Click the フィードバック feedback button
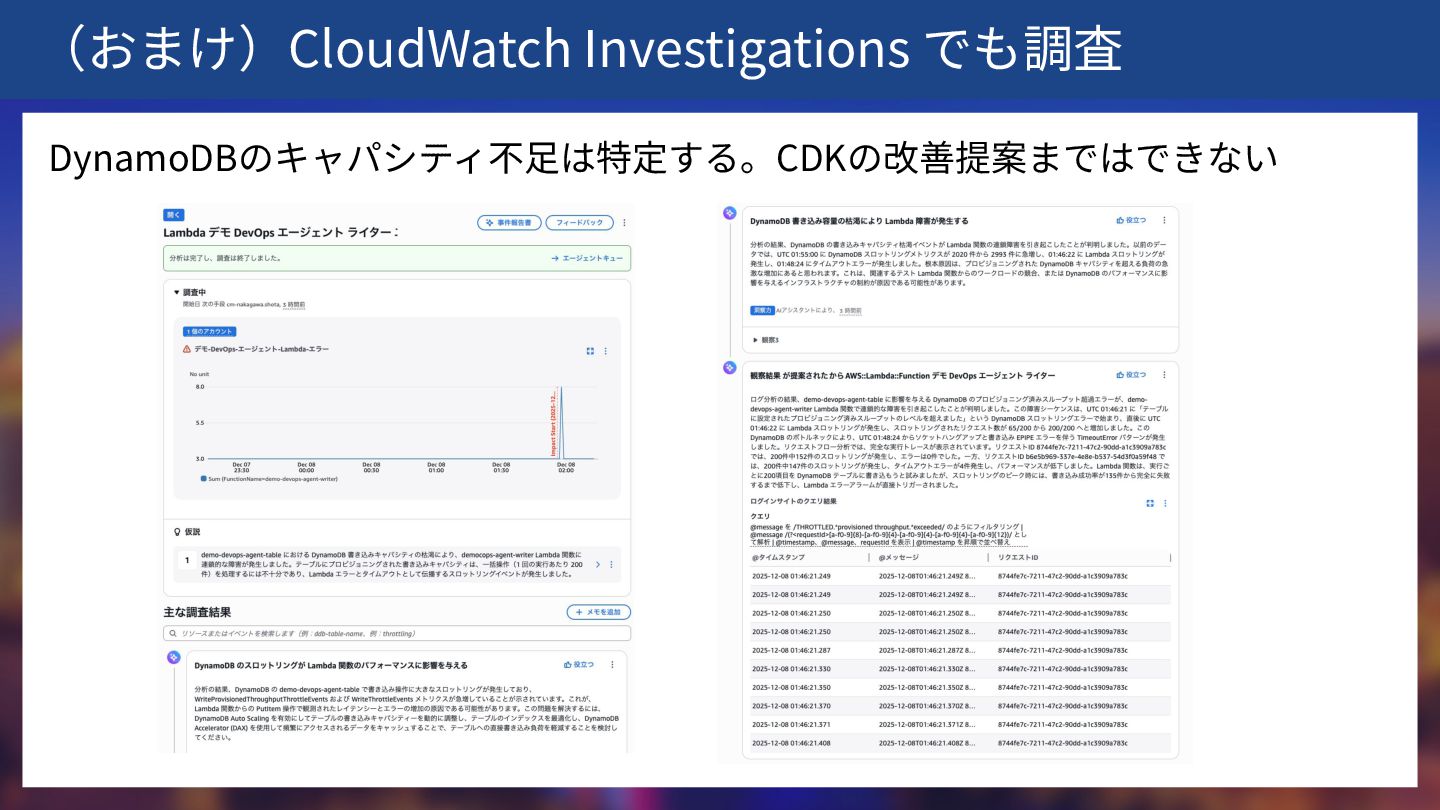Screen dimensions: 1440x810 579,223
